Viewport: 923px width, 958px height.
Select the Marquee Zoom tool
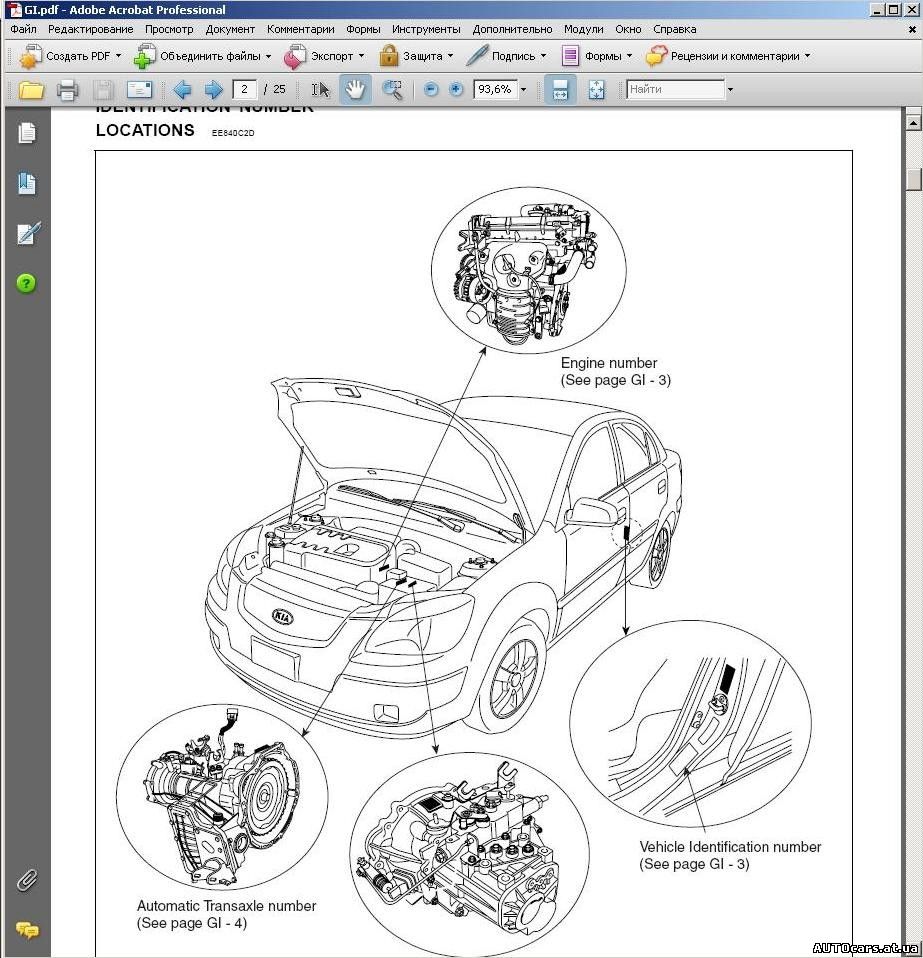[392, 90]
